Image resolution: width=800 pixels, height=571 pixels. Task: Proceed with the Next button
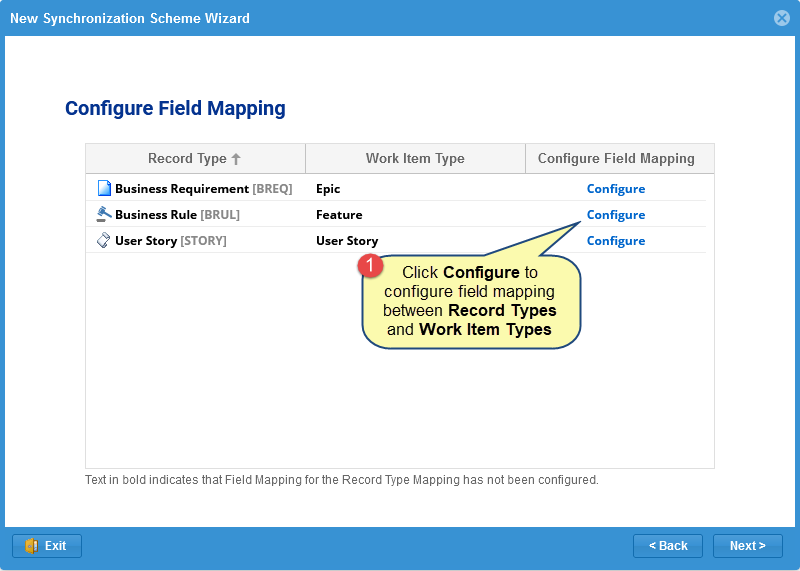coord(748,546)
